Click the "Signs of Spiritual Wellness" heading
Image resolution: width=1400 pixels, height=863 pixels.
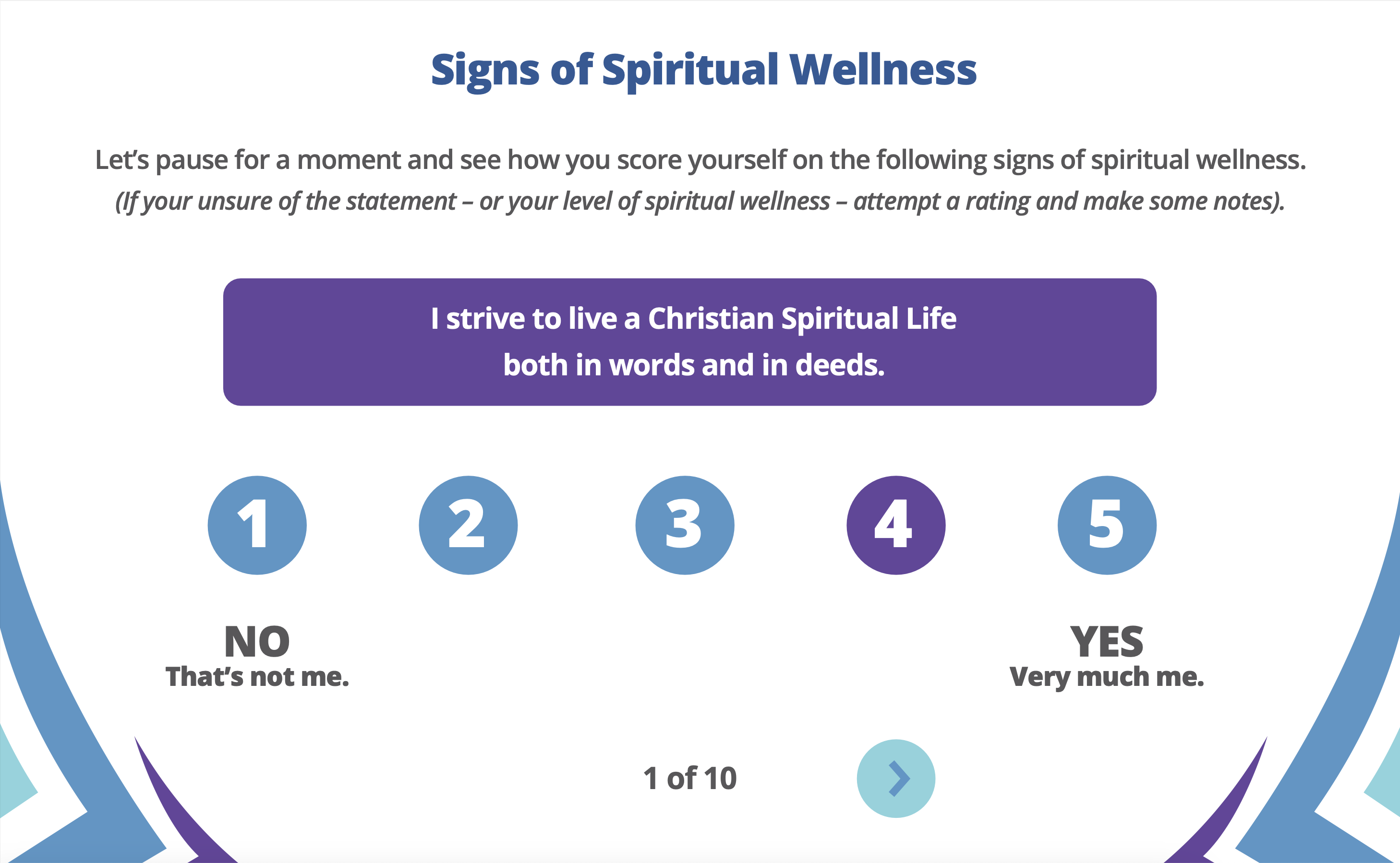tap(703, 70)
